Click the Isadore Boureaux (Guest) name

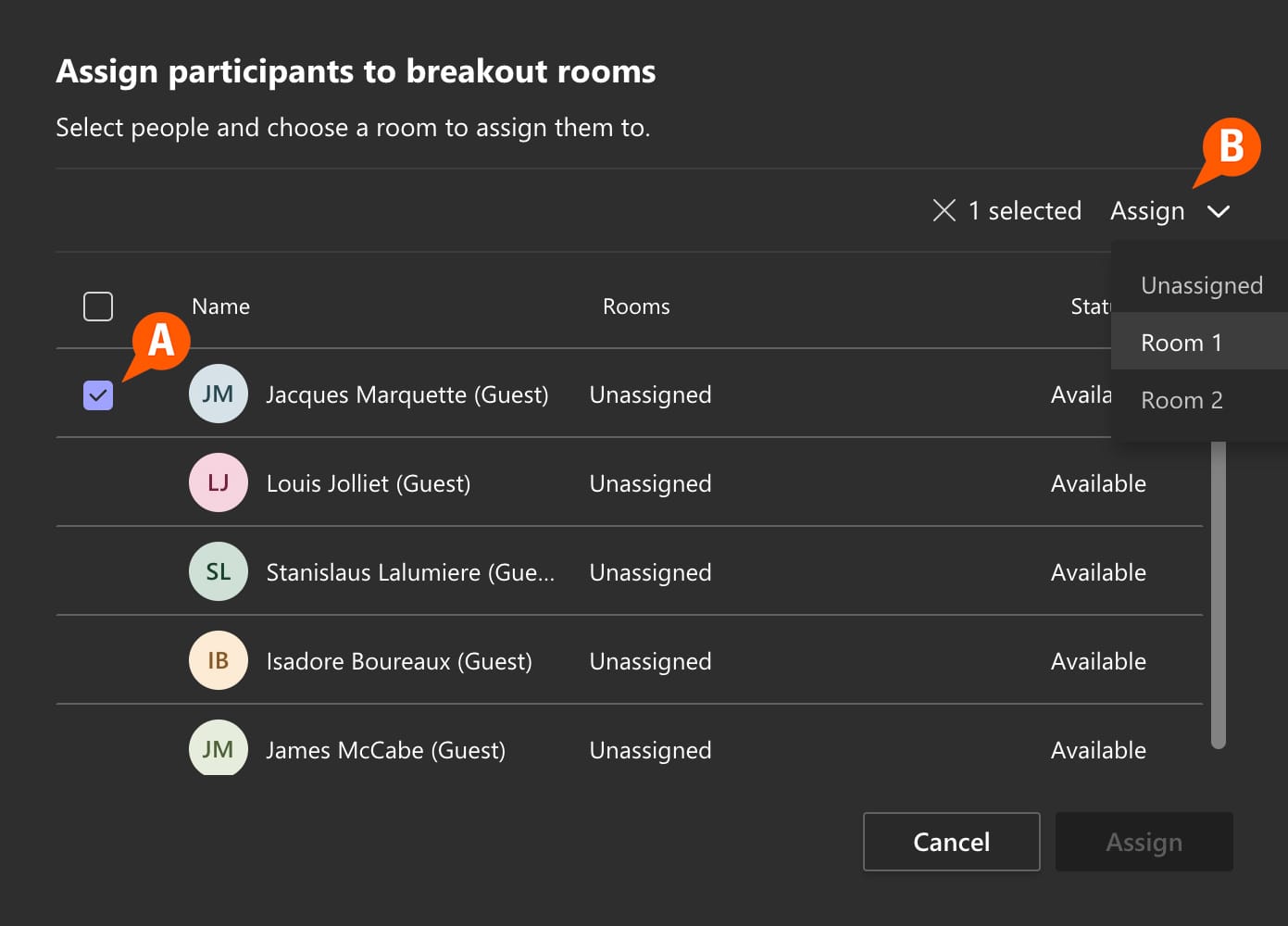[x=399, y=661]
